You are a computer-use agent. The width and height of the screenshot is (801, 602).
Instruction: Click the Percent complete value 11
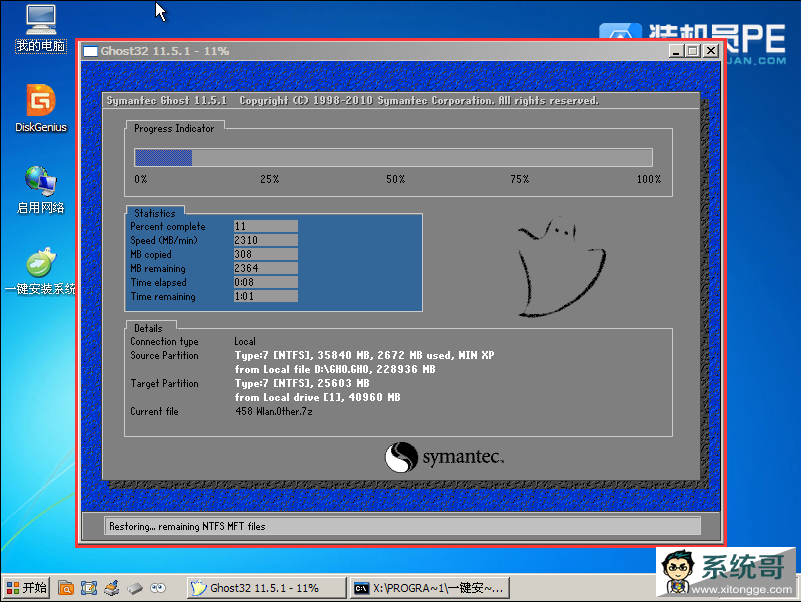(266, 226)
